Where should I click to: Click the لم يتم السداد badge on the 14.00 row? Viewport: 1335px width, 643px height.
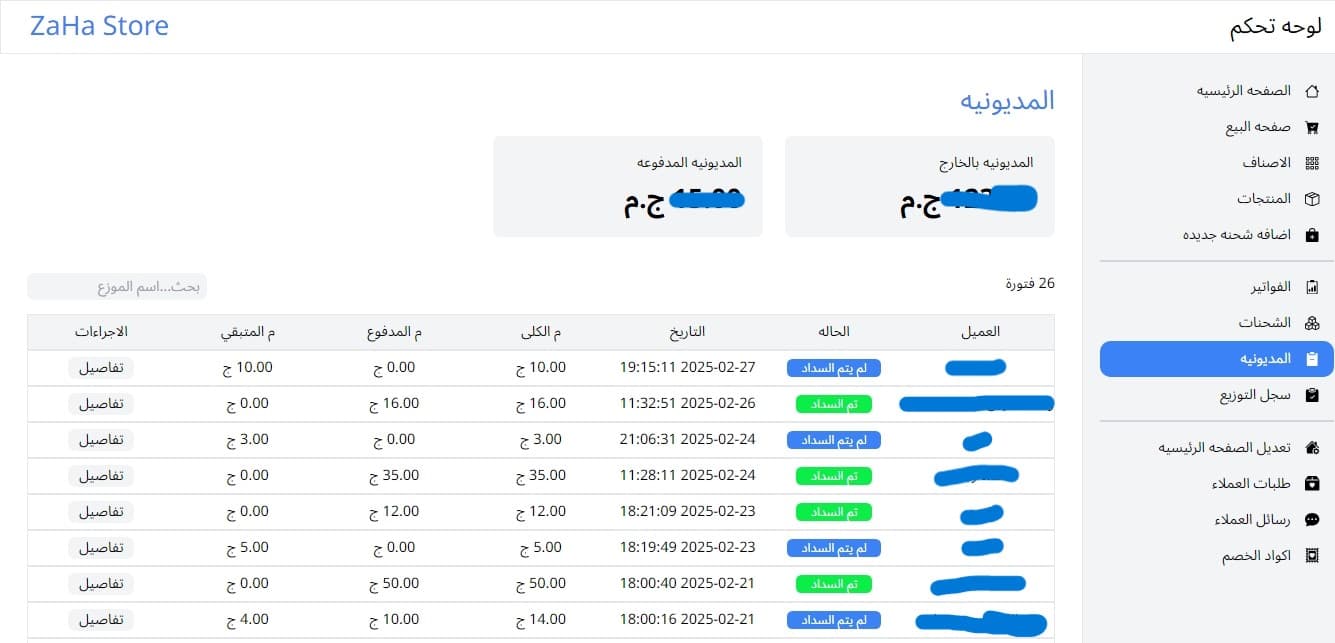pos(833,620)
